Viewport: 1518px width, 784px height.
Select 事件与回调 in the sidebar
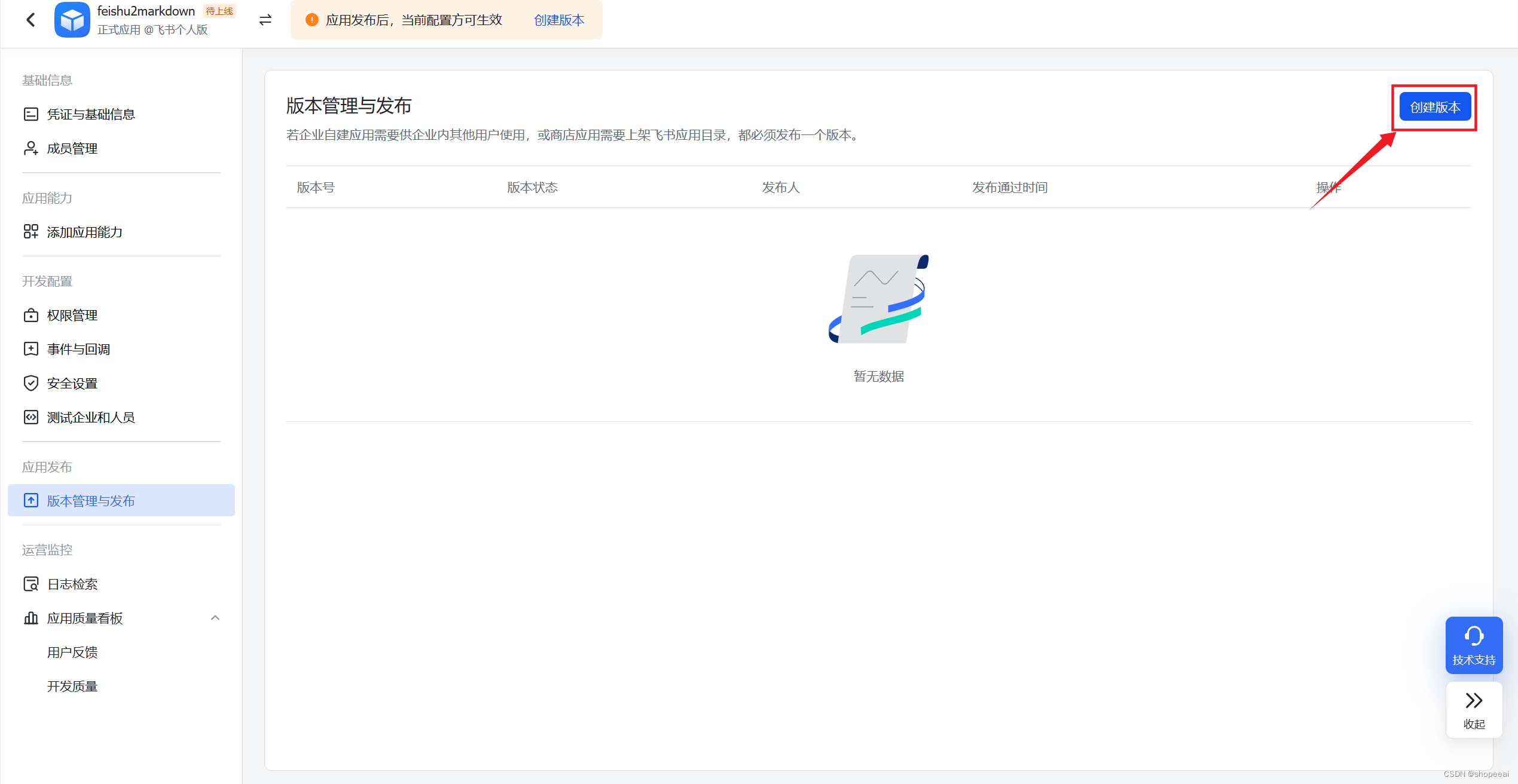(78, 349)
